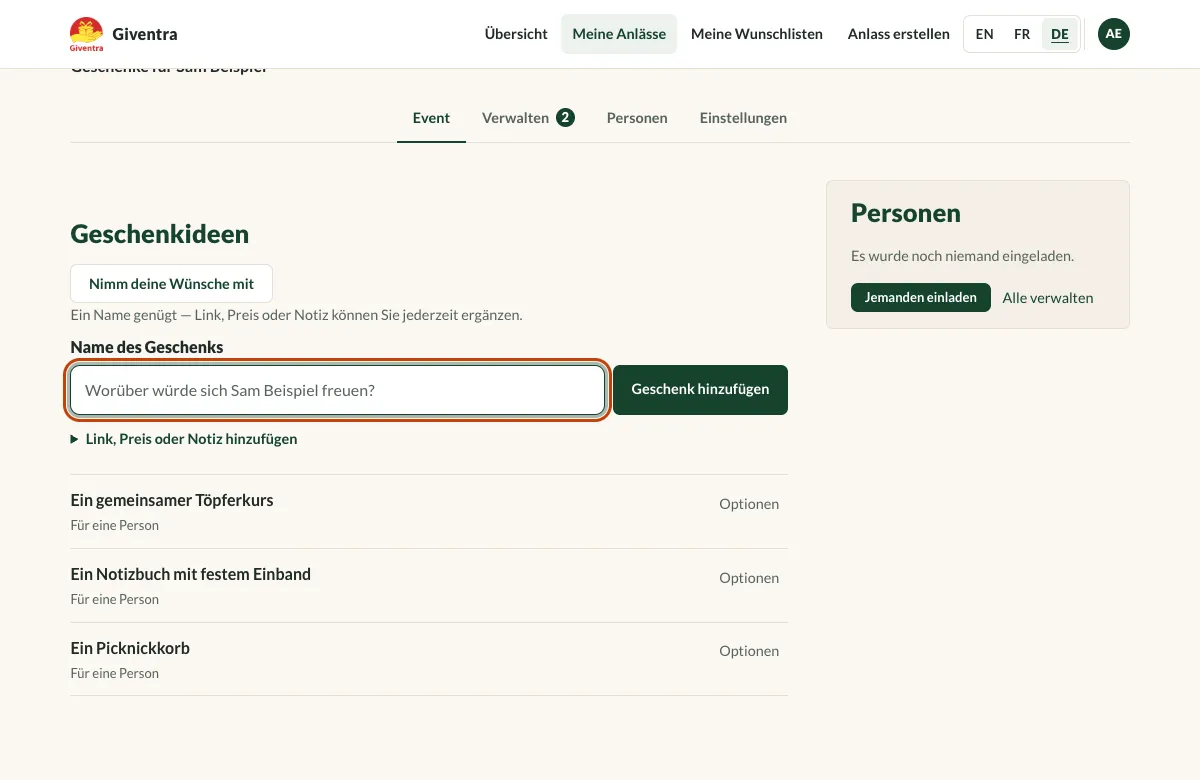Open the AE user avatar menu
This screenshot has height=780, width=1200.
pos(1114,34)
